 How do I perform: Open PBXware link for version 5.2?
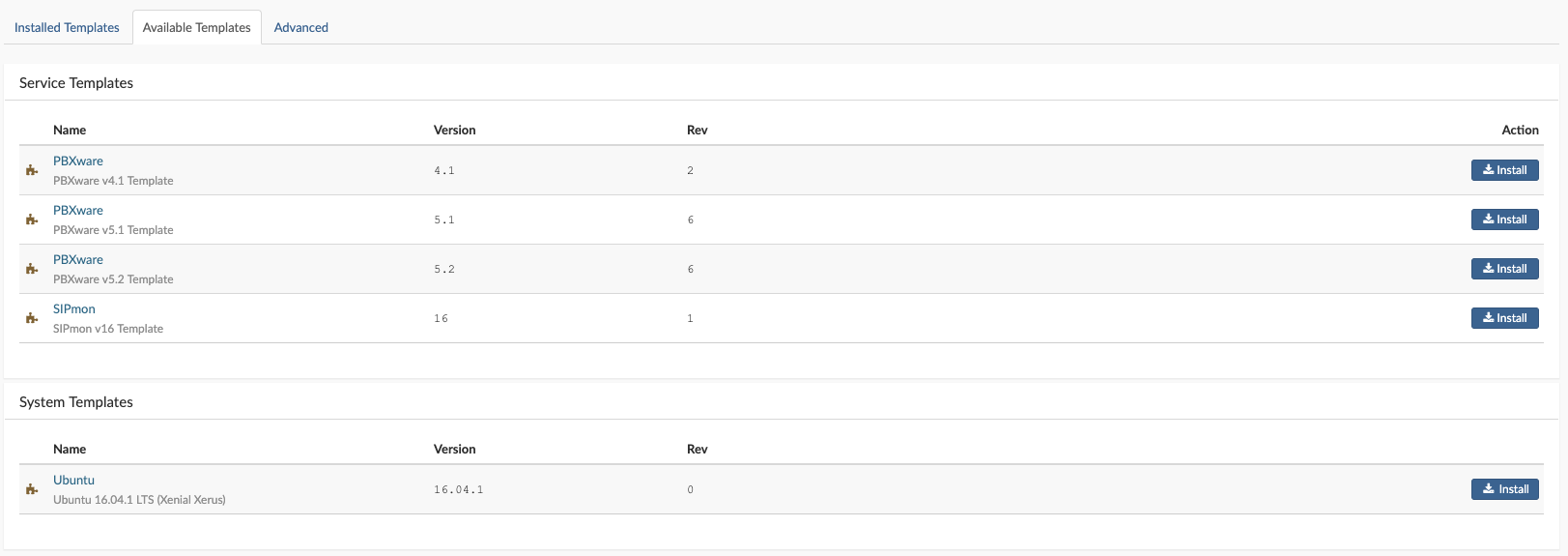coord(78,260)
